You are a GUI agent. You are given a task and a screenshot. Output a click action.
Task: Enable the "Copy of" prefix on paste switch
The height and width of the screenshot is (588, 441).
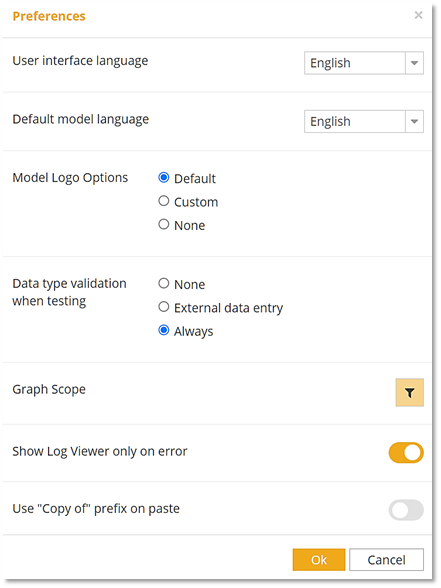click(x=406, y=510)
